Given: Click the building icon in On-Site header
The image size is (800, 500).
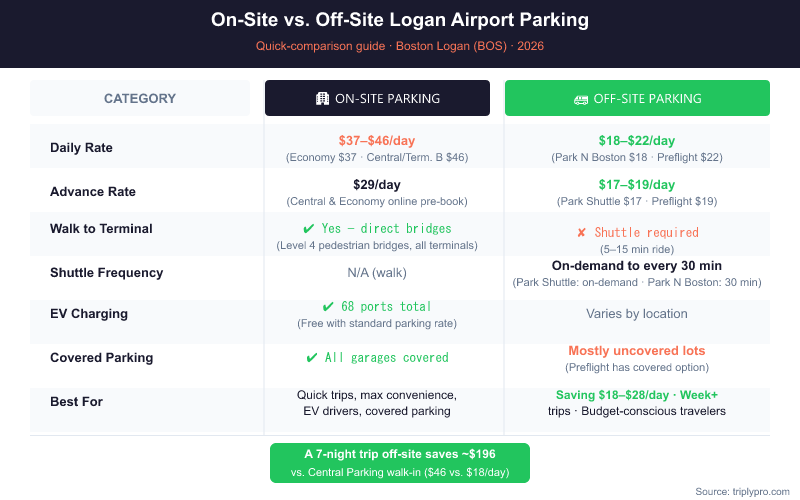Looking at the screenshot, I should point(322,99).
